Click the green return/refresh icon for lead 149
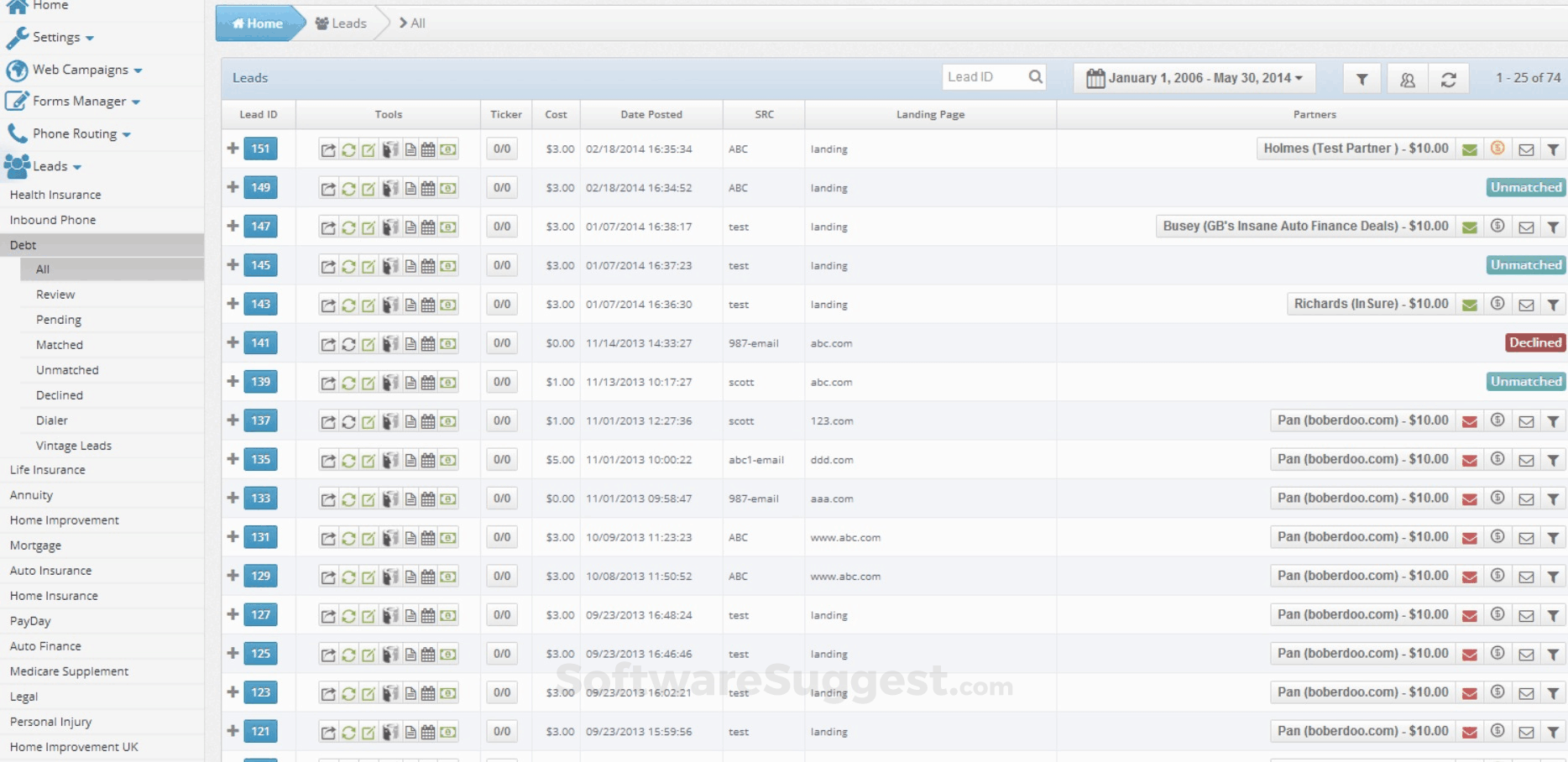Image resolution: width=1568 pixels, height=762 pixels. click(x=348, y=187)
